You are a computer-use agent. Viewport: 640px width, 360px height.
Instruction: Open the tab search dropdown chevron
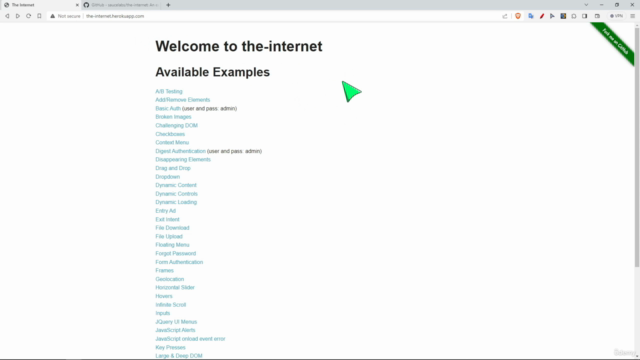click(586, 5)
